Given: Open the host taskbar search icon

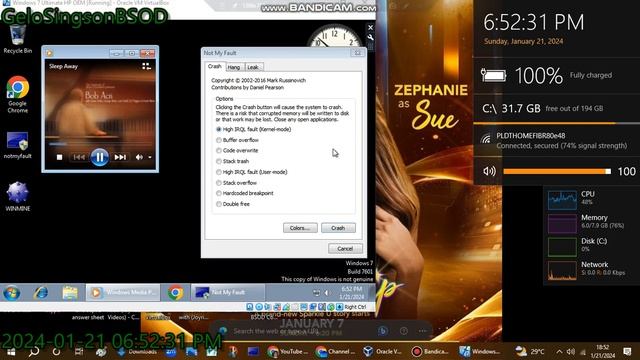Looking at the screenshot, I should point(34,351).
